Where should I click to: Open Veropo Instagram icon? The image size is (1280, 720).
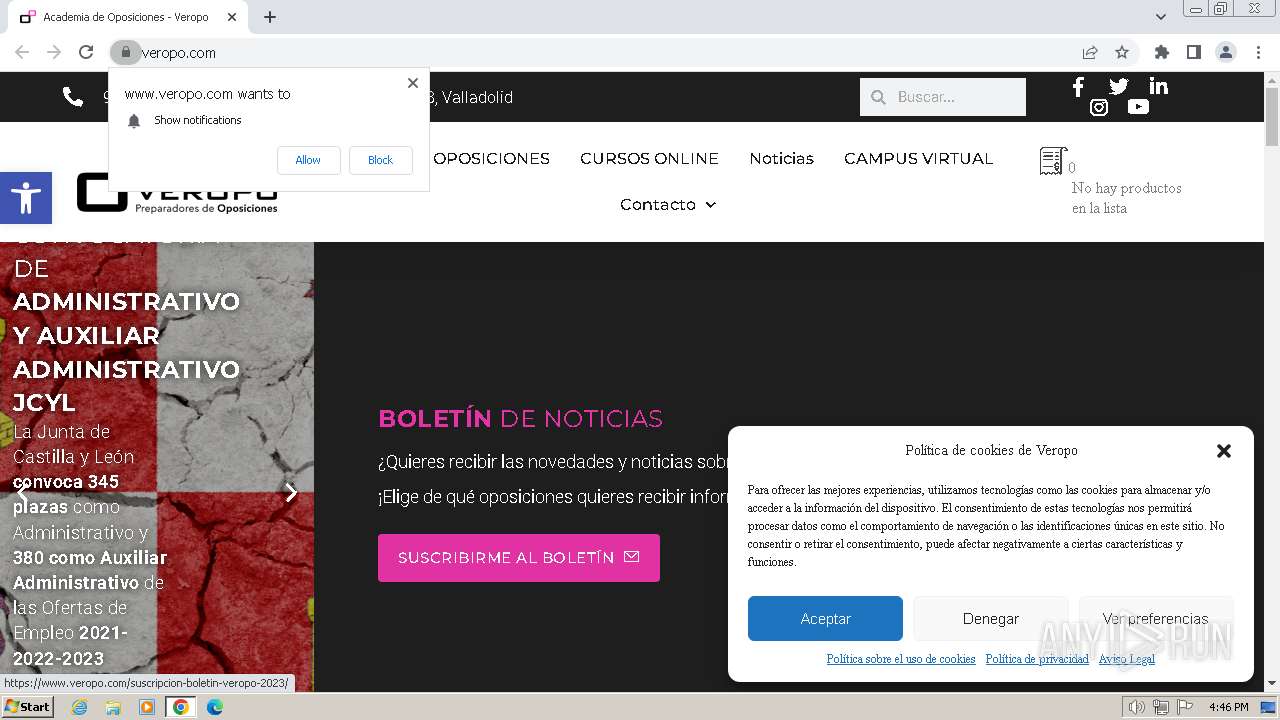(x=1098, y=107)
